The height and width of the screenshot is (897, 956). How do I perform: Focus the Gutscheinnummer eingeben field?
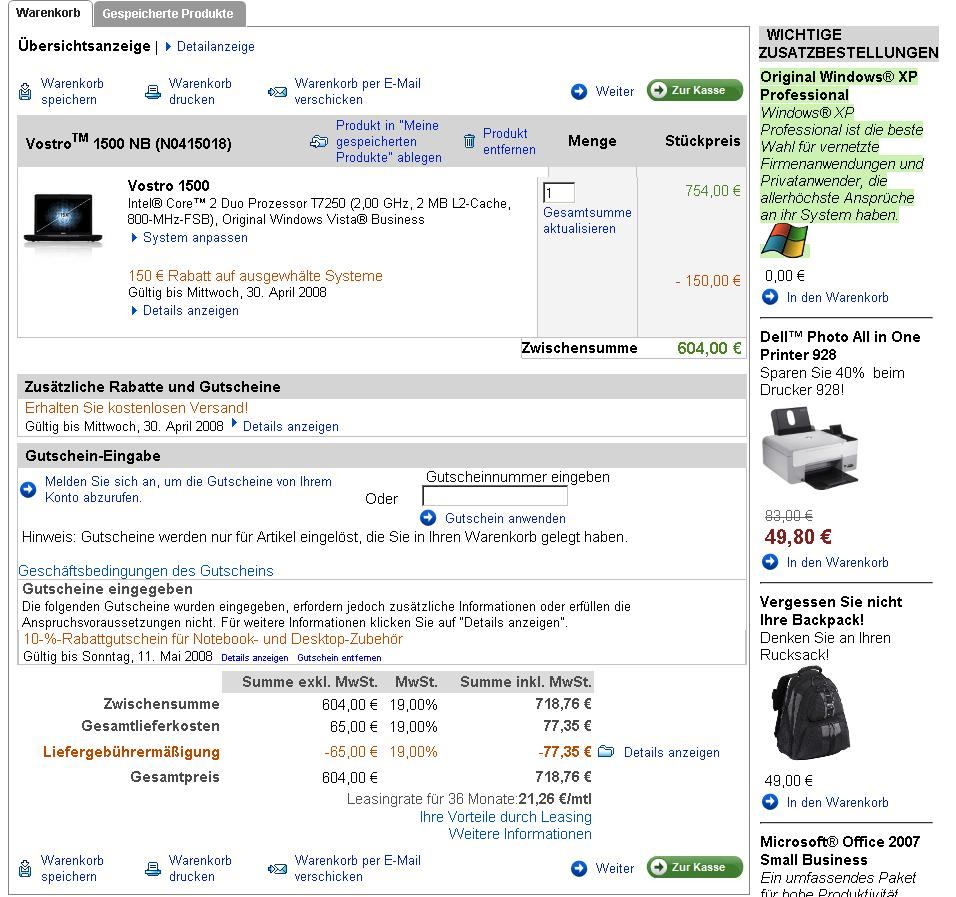494,496
